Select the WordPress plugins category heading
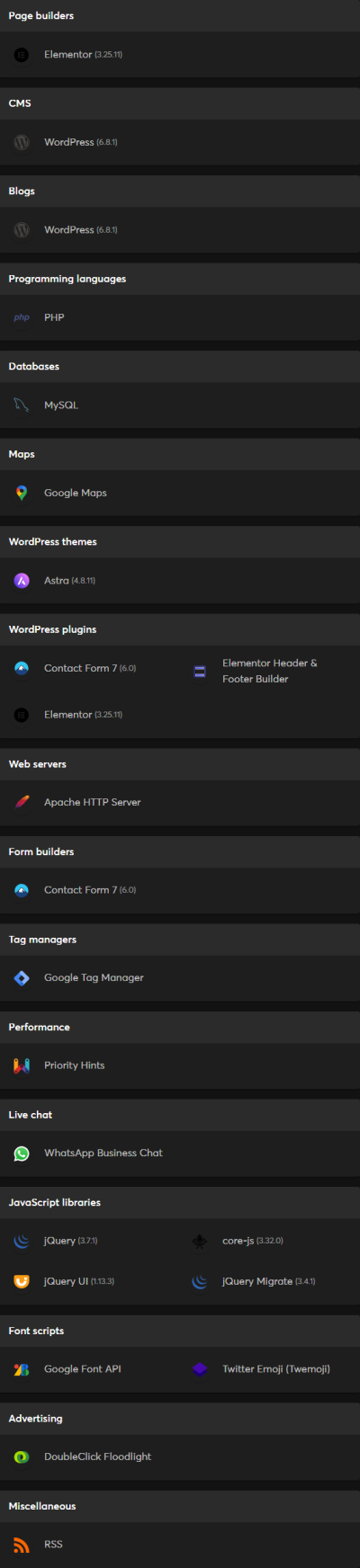 tap(52, 629)
